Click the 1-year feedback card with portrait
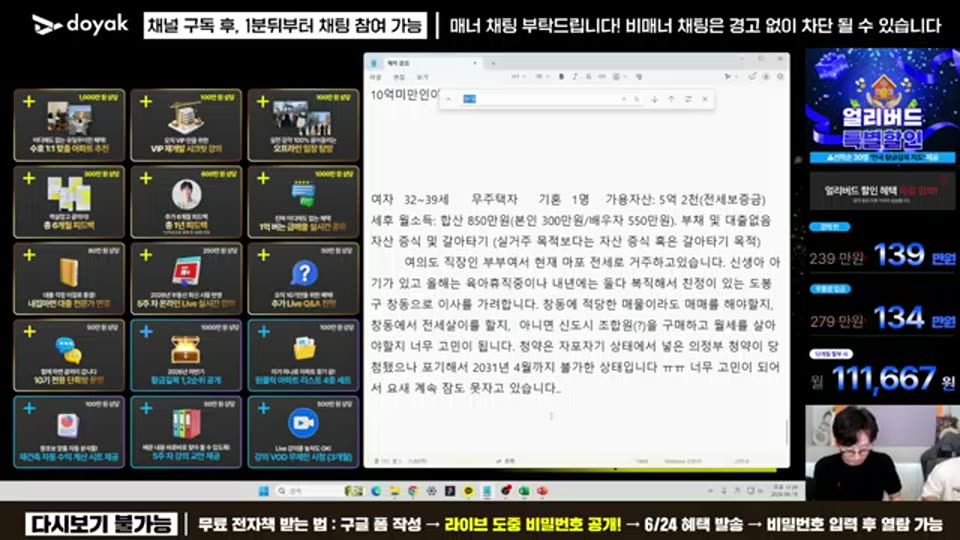 186,202
